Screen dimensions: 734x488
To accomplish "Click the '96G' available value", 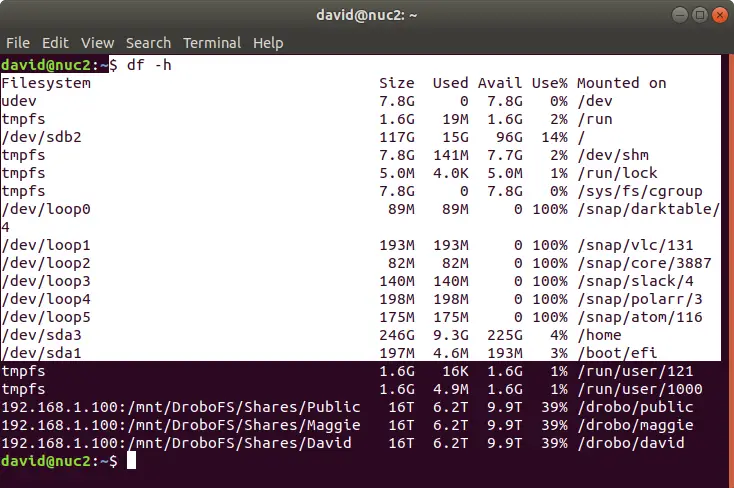I will 509,137.
